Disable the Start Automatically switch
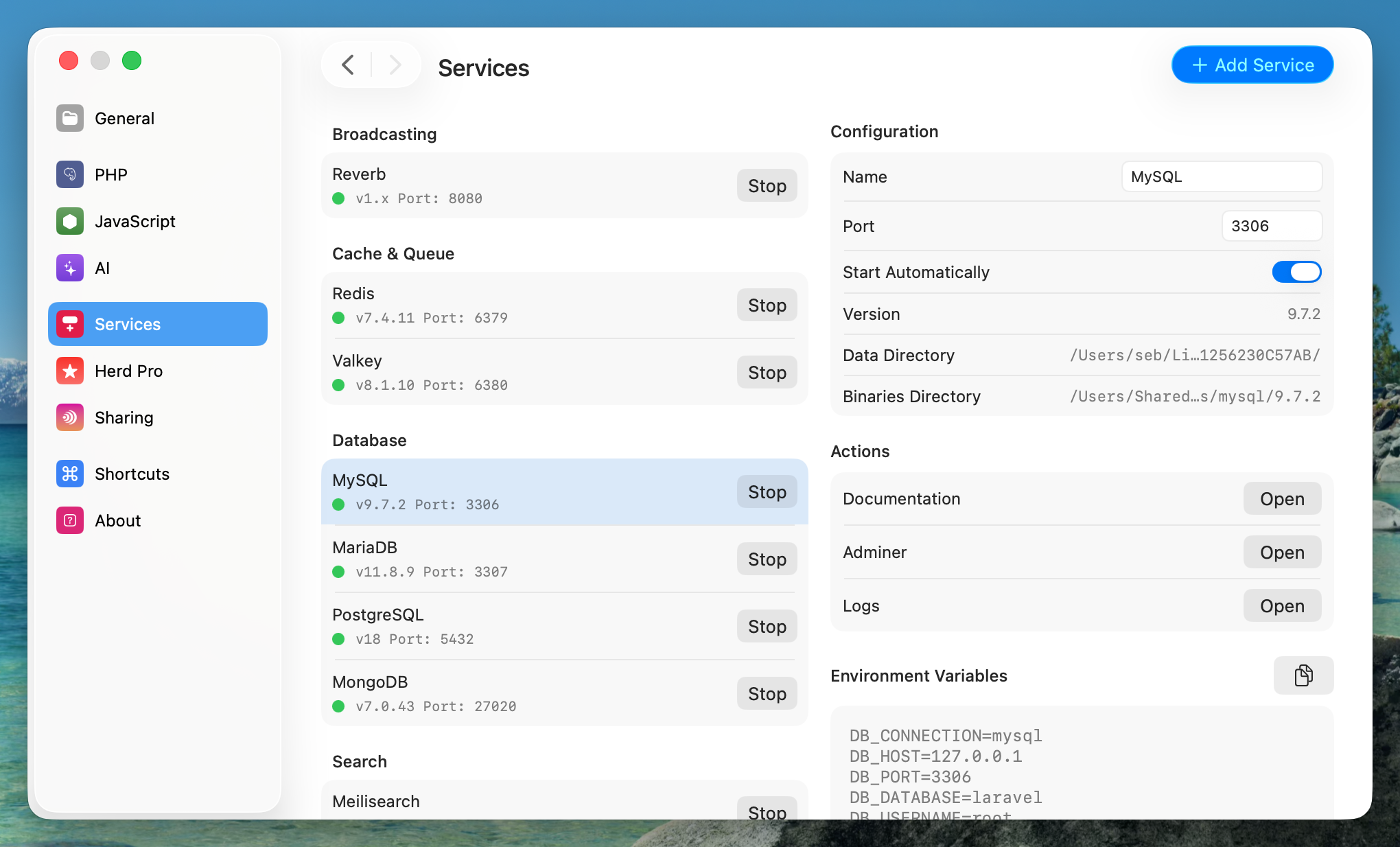 click(x=1296, y=272)
